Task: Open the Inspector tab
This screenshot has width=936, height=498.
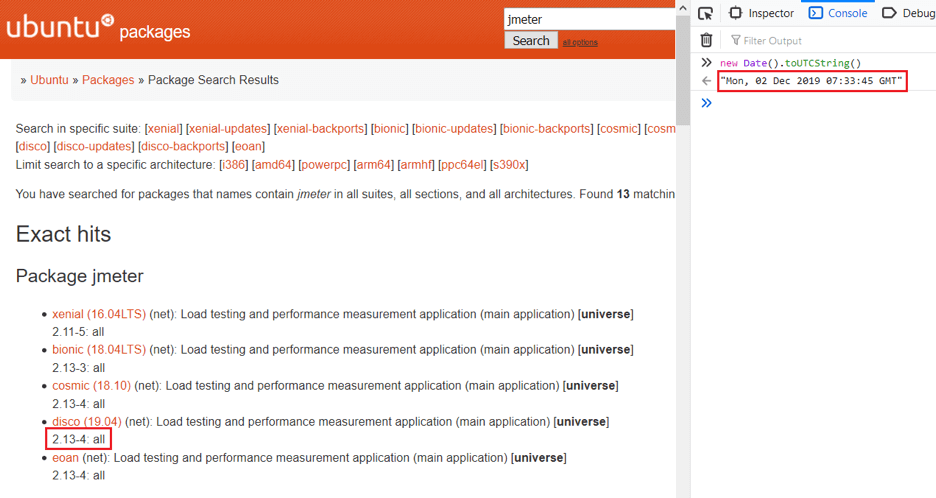Action: (x=762, y=13)
